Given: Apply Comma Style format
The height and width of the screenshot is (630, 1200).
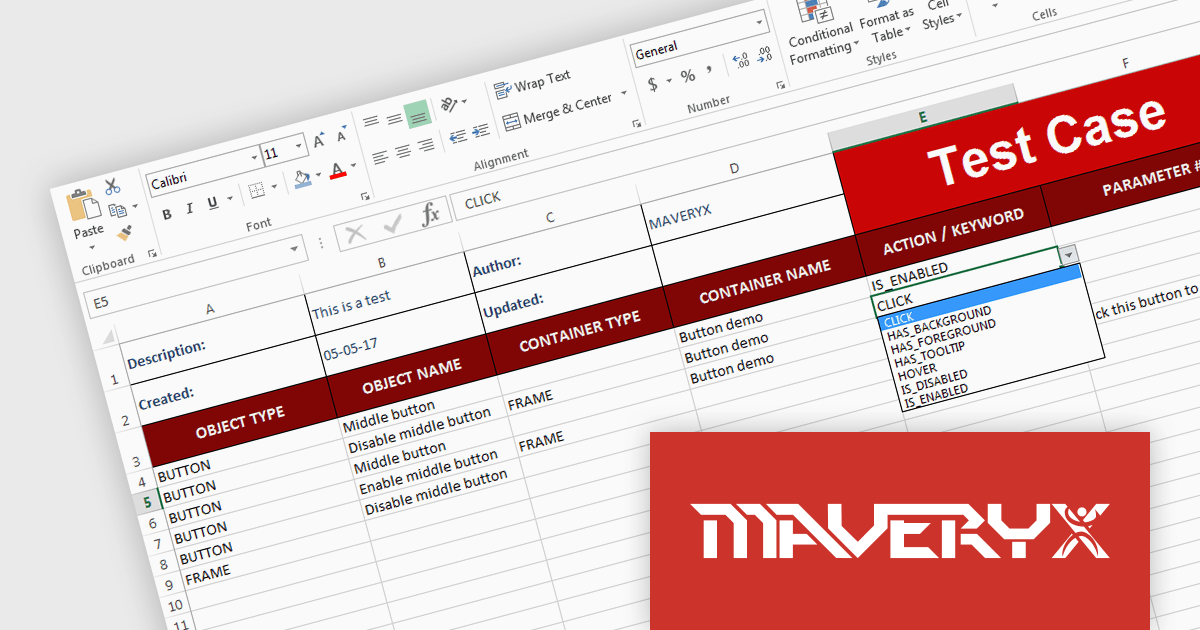Looking at the screenshot, I should [x=709, y=70].
